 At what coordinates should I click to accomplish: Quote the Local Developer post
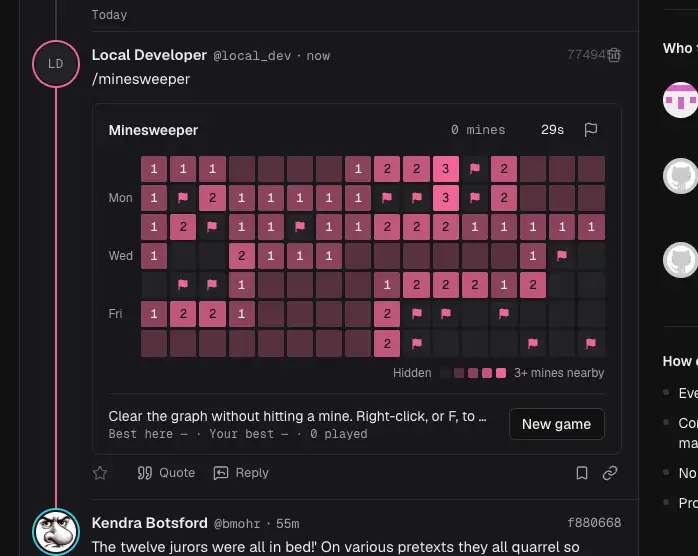pyautogui.click(x=166, y=473)
